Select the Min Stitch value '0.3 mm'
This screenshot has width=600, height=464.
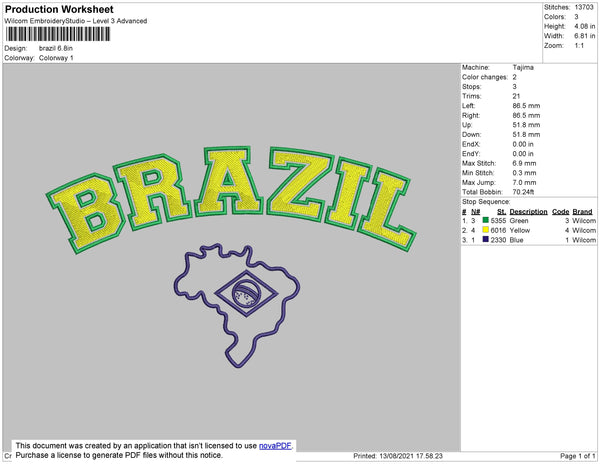524,173
